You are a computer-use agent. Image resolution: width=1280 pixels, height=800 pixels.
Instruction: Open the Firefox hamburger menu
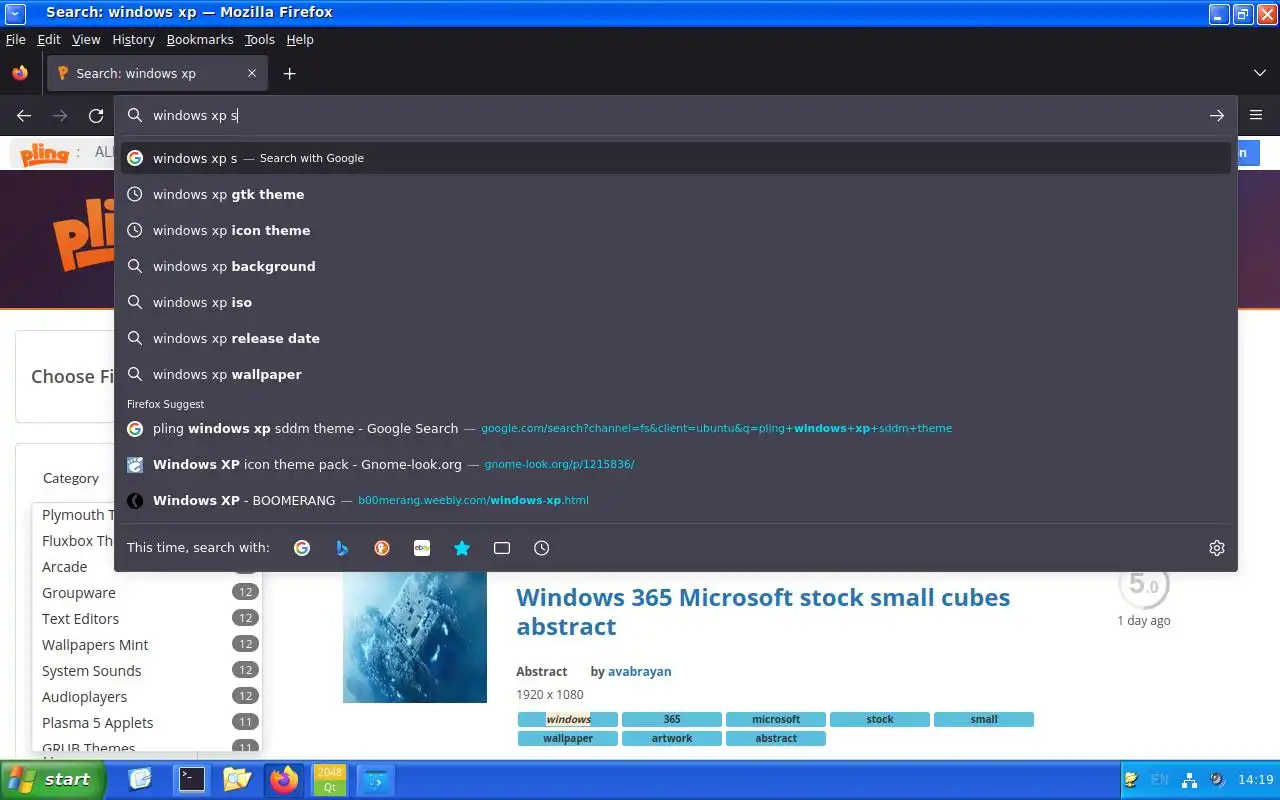[x=1256, y=116]
